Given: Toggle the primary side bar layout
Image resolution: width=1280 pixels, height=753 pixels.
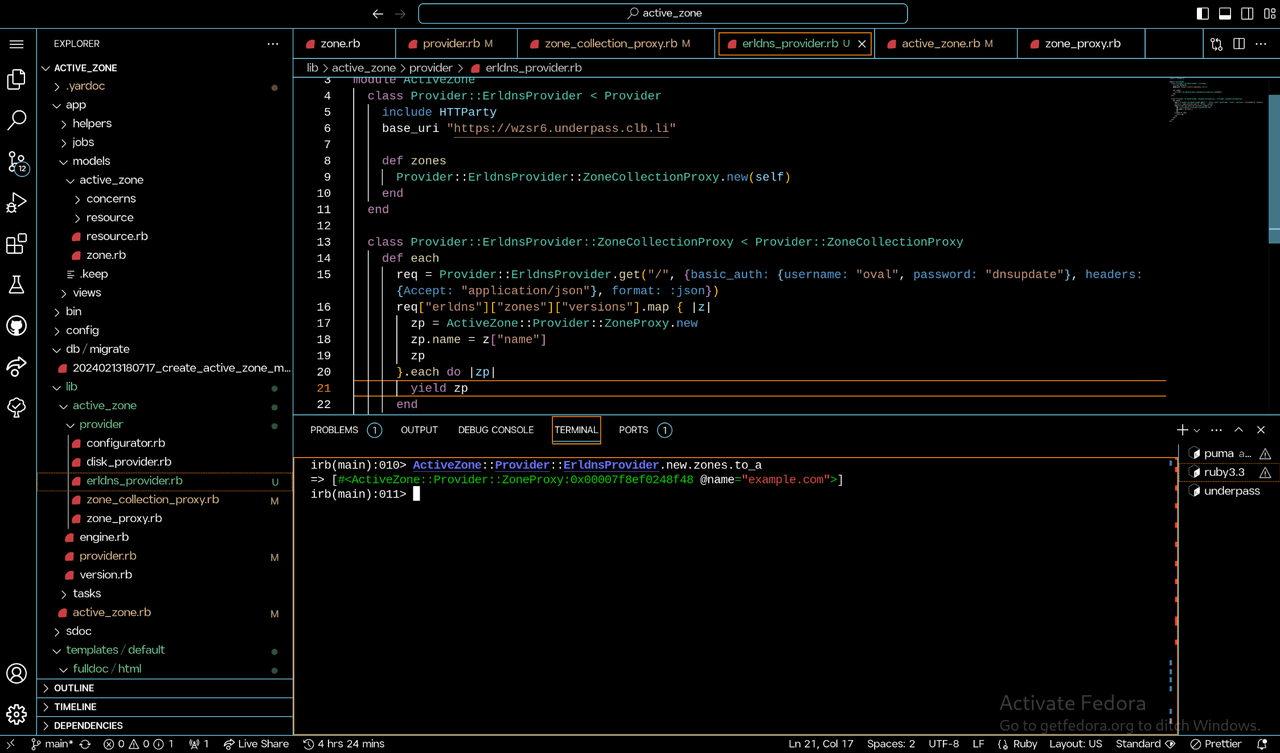Looking at the screenshot, I should (x=1202, y=14).
